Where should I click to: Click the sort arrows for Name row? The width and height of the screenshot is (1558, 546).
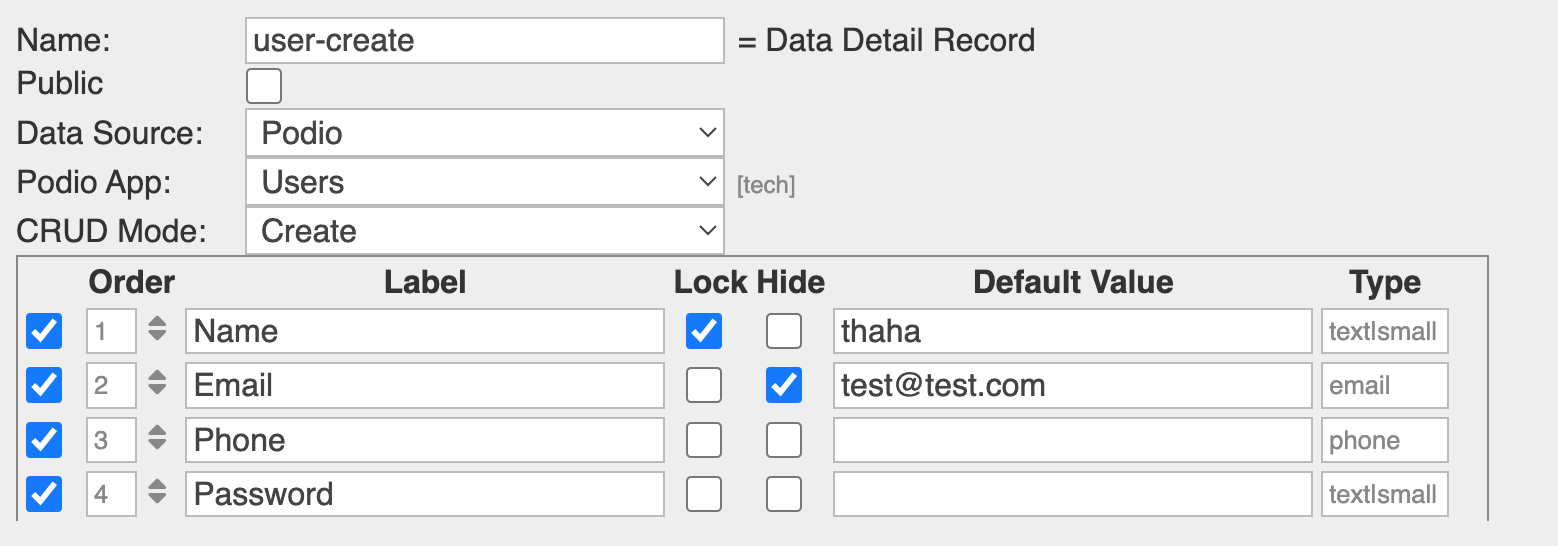coord(157,331)
